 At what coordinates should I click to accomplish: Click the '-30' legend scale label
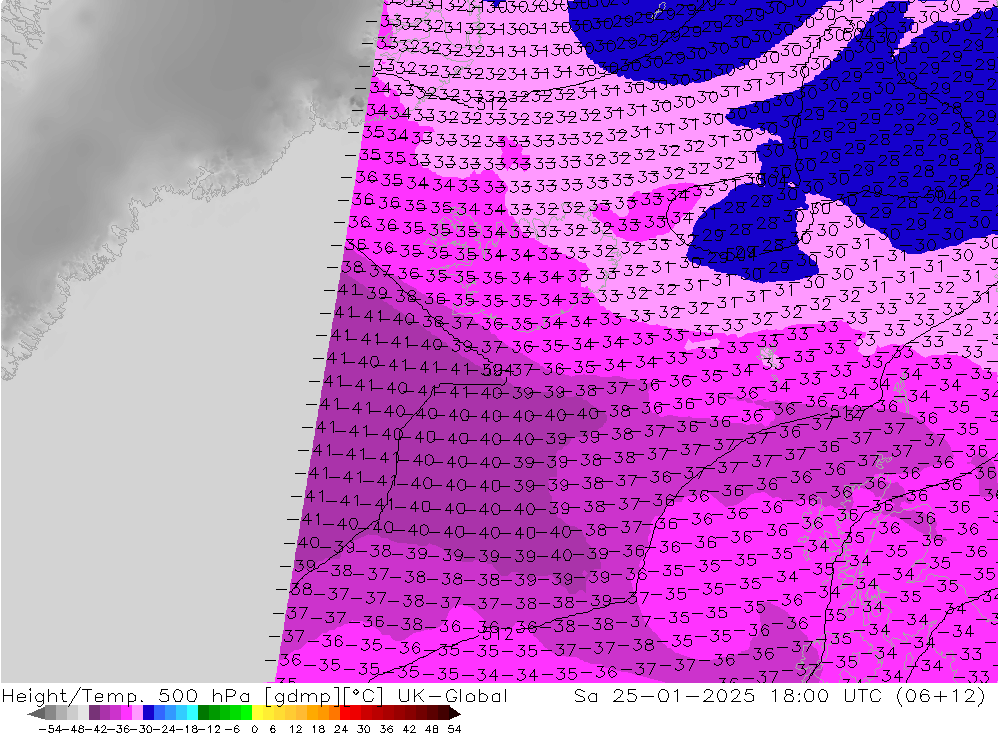pos(142,729)
